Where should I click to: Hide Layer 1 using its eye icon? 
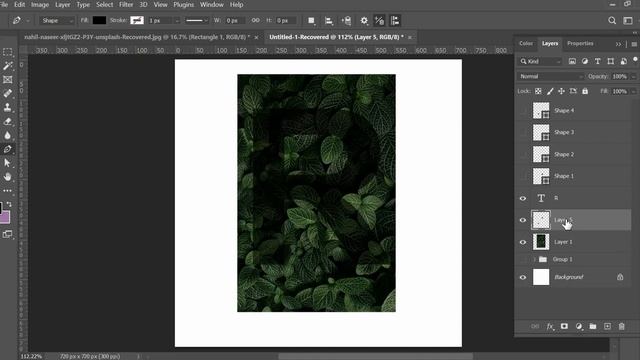523,242
